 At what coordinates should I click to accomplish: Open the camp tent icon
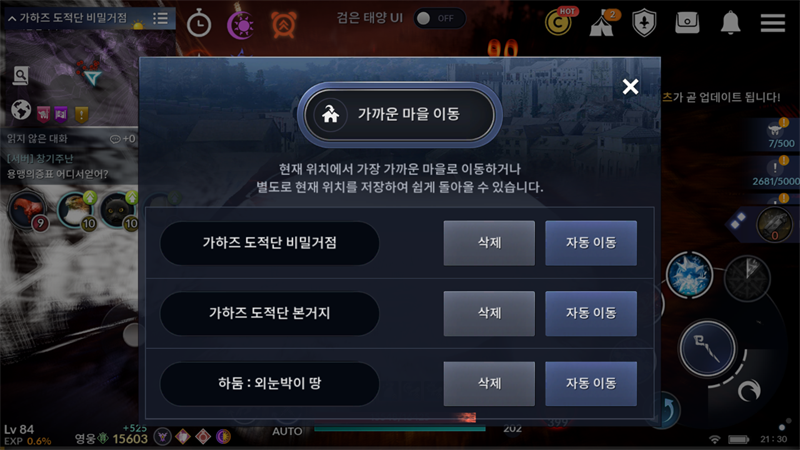[x=603, y=22]
